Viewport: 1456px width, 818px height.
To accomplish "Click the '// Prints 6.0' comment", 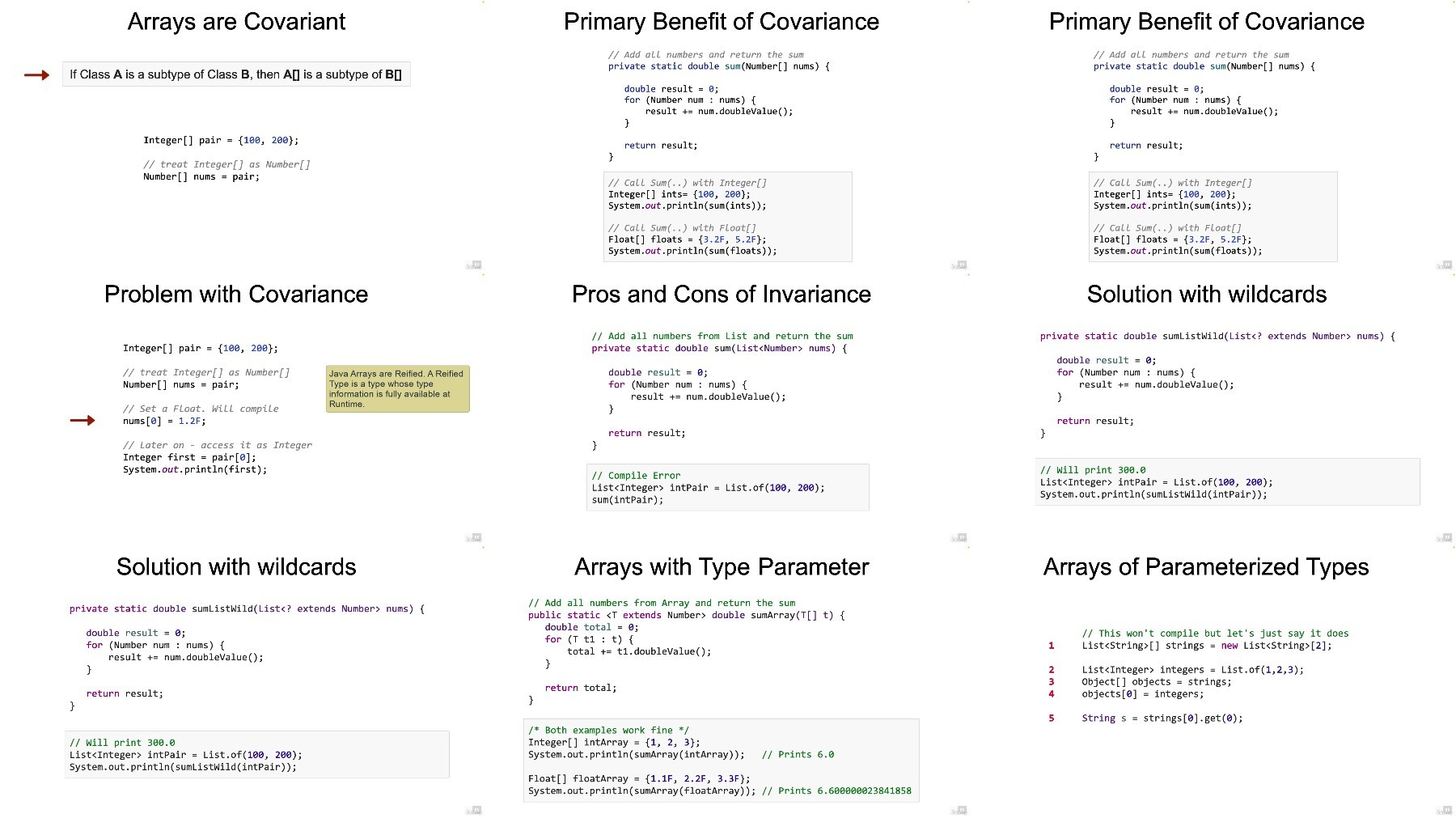I will point(798,754).
